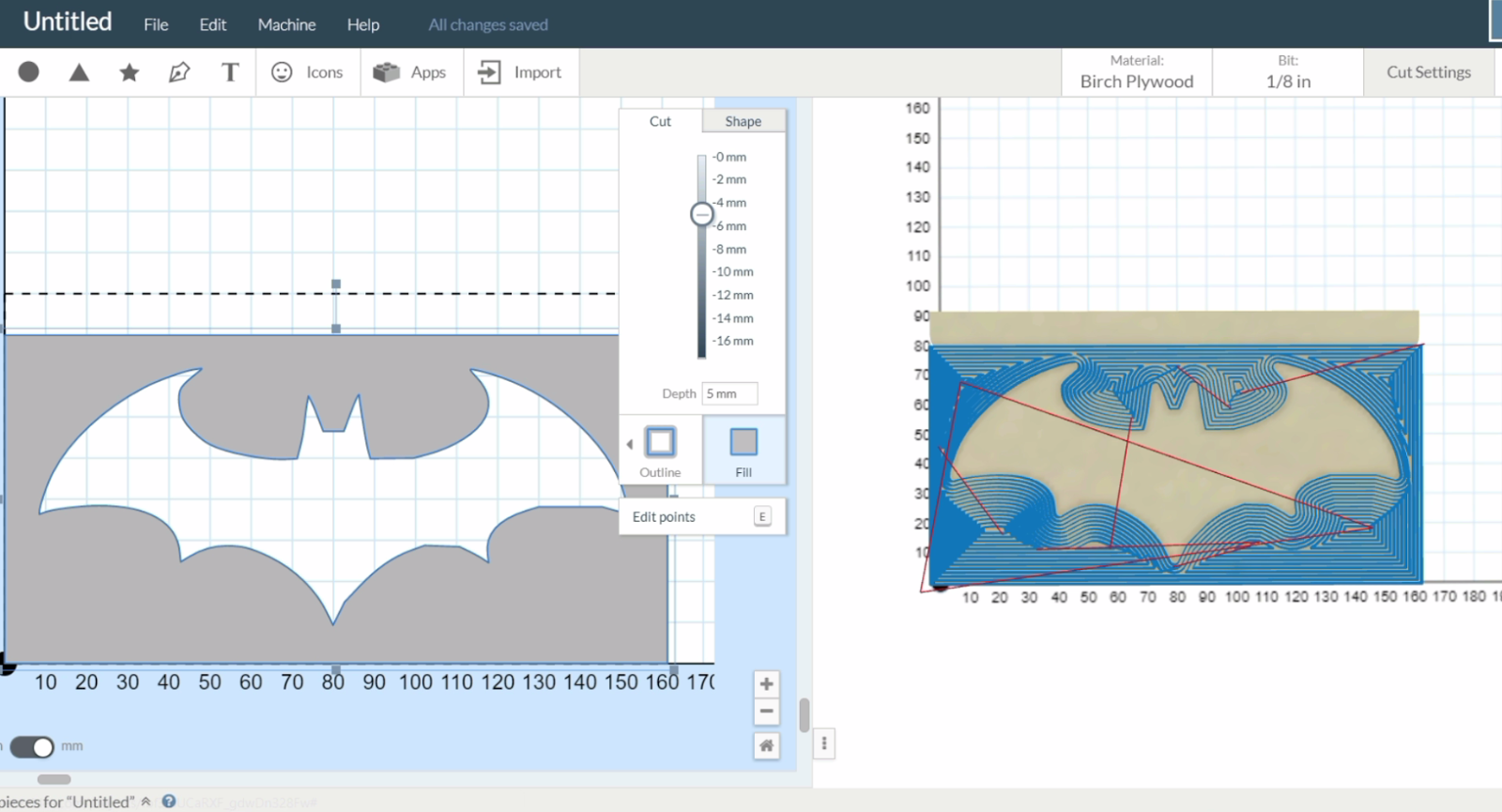Click the -10 mm depth label
Screen dimensions: 1502x812
tap(732, 271)
